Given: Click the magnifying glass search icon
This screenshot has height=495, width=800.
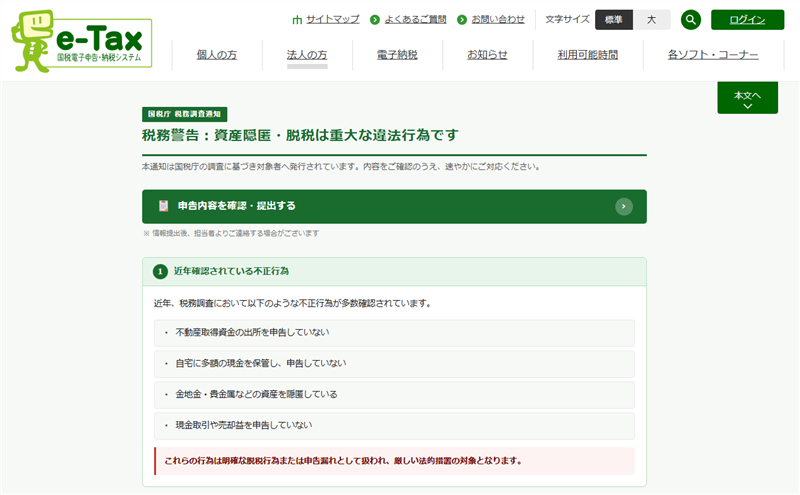Looking at the screenshot, I should pos(691,20).
